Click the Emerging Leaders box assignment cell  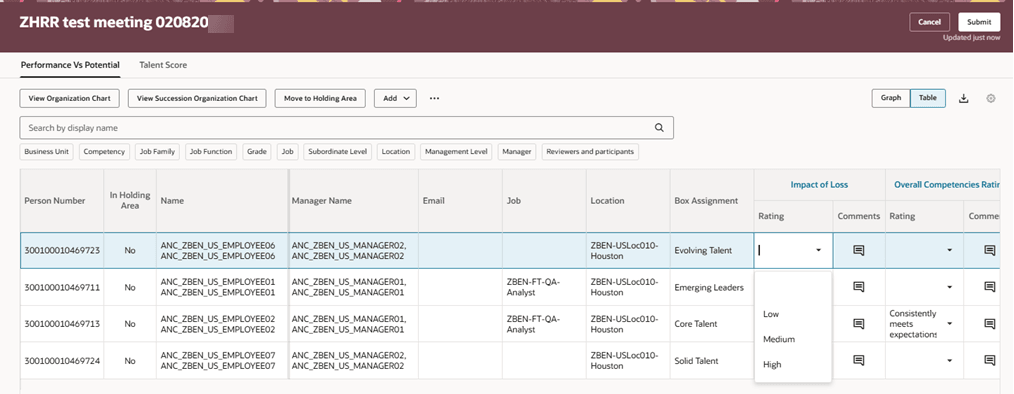tap(711, 287)
